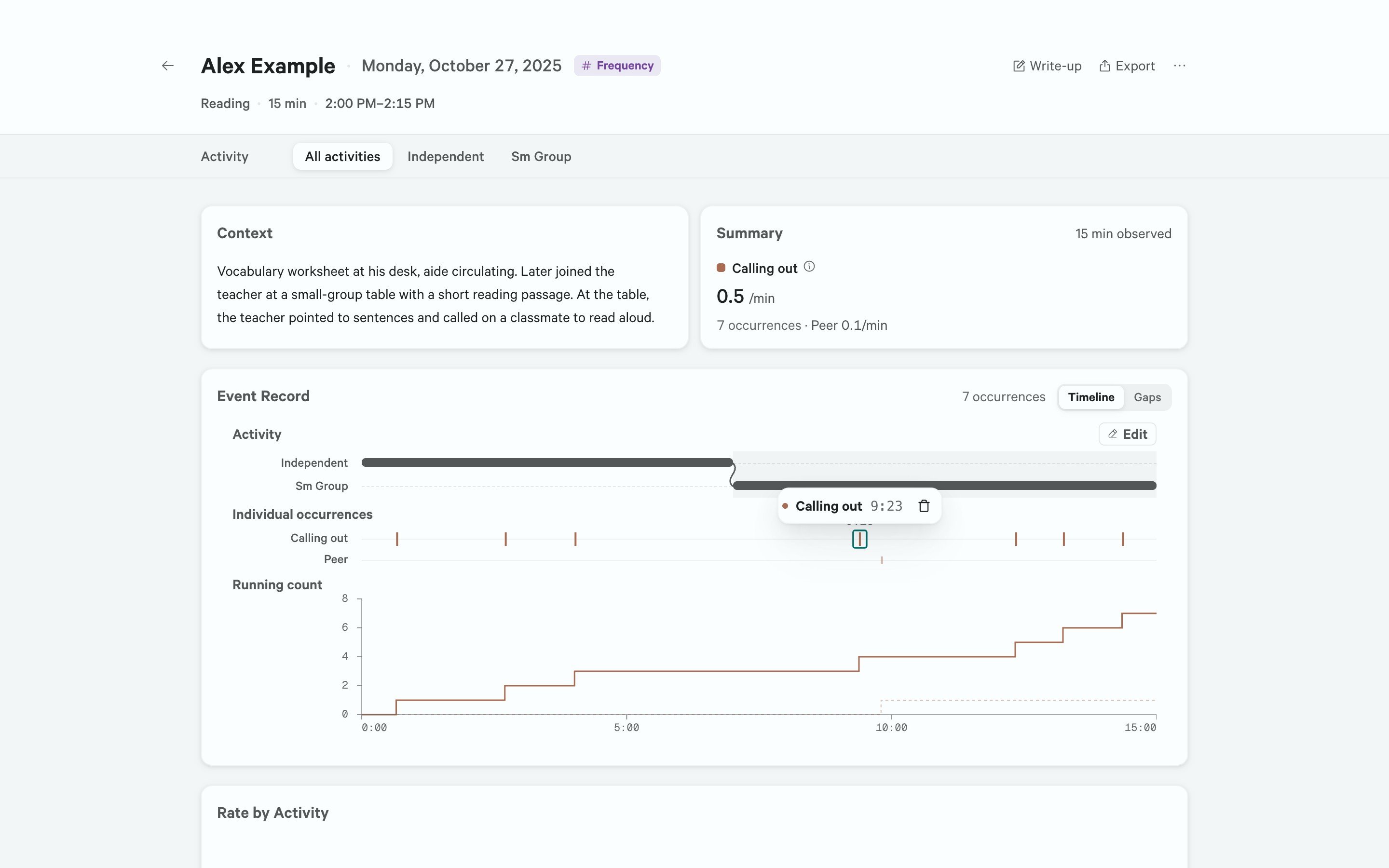This screenshot has height=868, width=1389.
Task: Select the last Calling out occurrence marker
Action: (1123, 539)
